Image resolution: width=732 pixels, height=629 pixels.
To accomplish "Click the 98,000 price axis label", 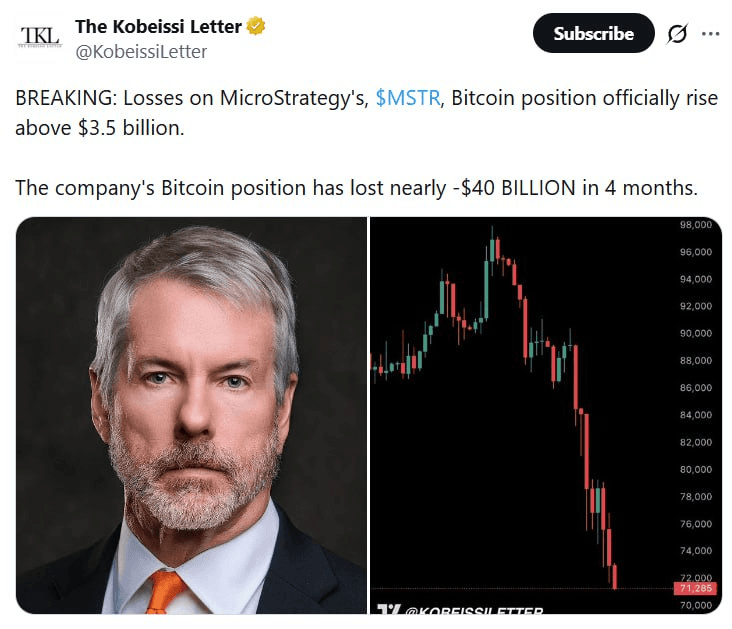I will point(694,225).
